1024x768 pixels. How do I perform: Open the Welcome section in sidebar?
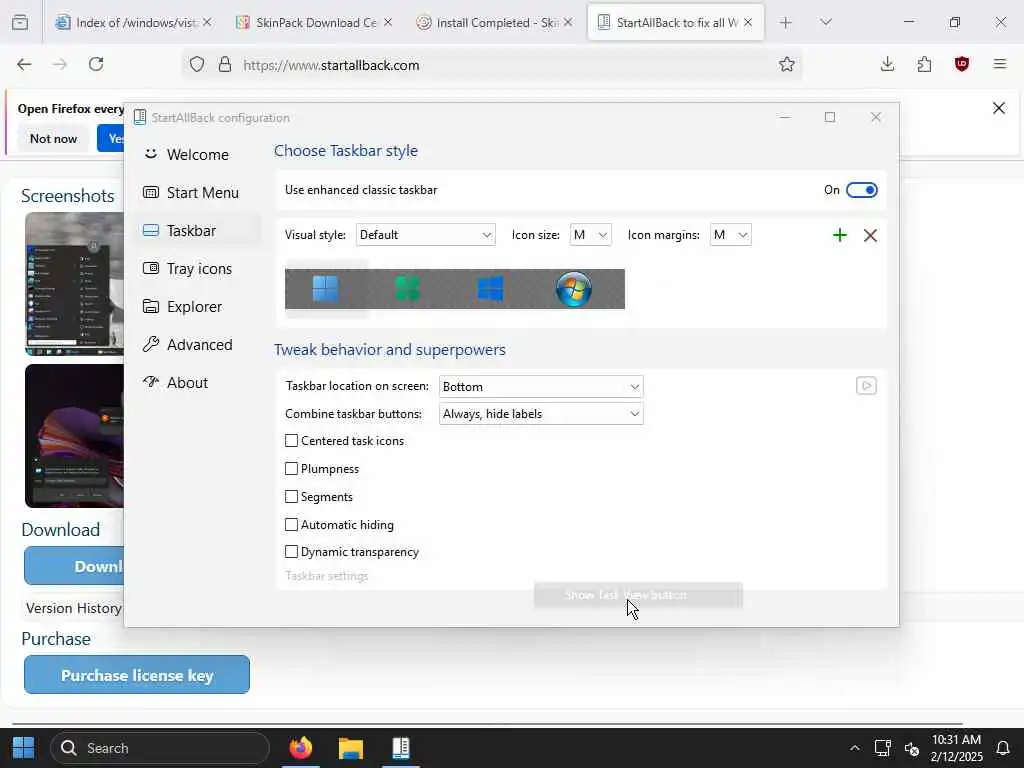tap(196, 155)
